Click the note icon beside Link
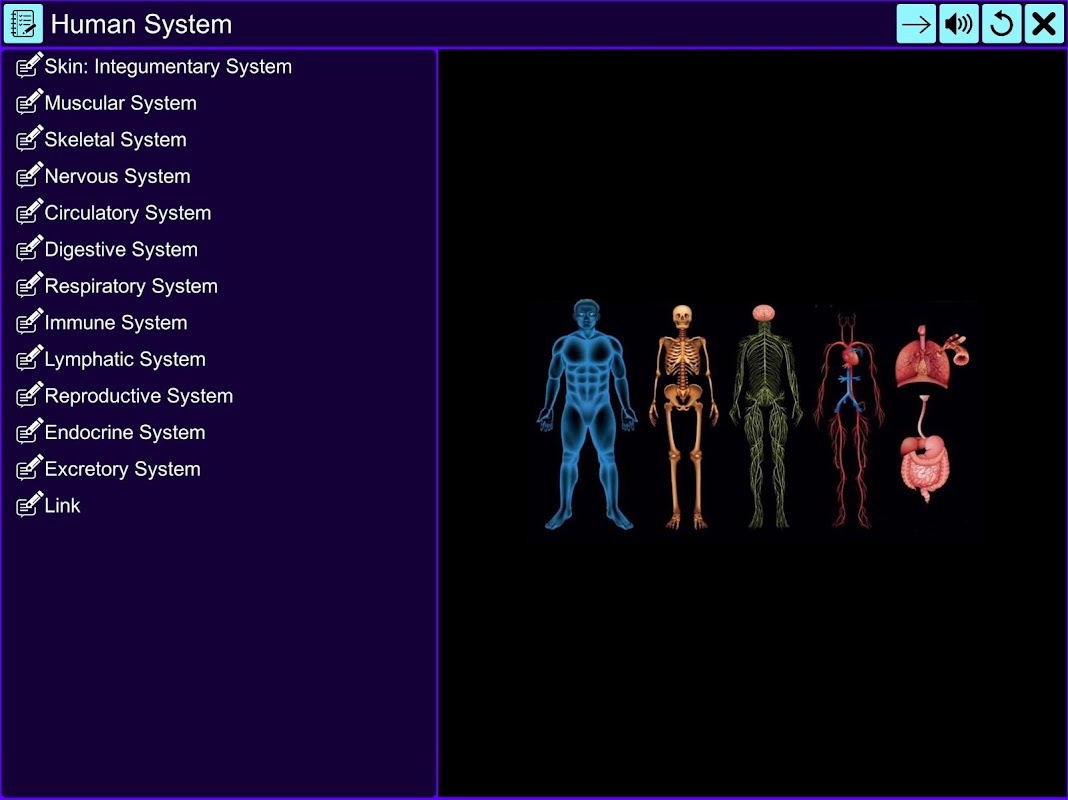This screenshot has width=1068, height=800. click(x=29, y=505)
